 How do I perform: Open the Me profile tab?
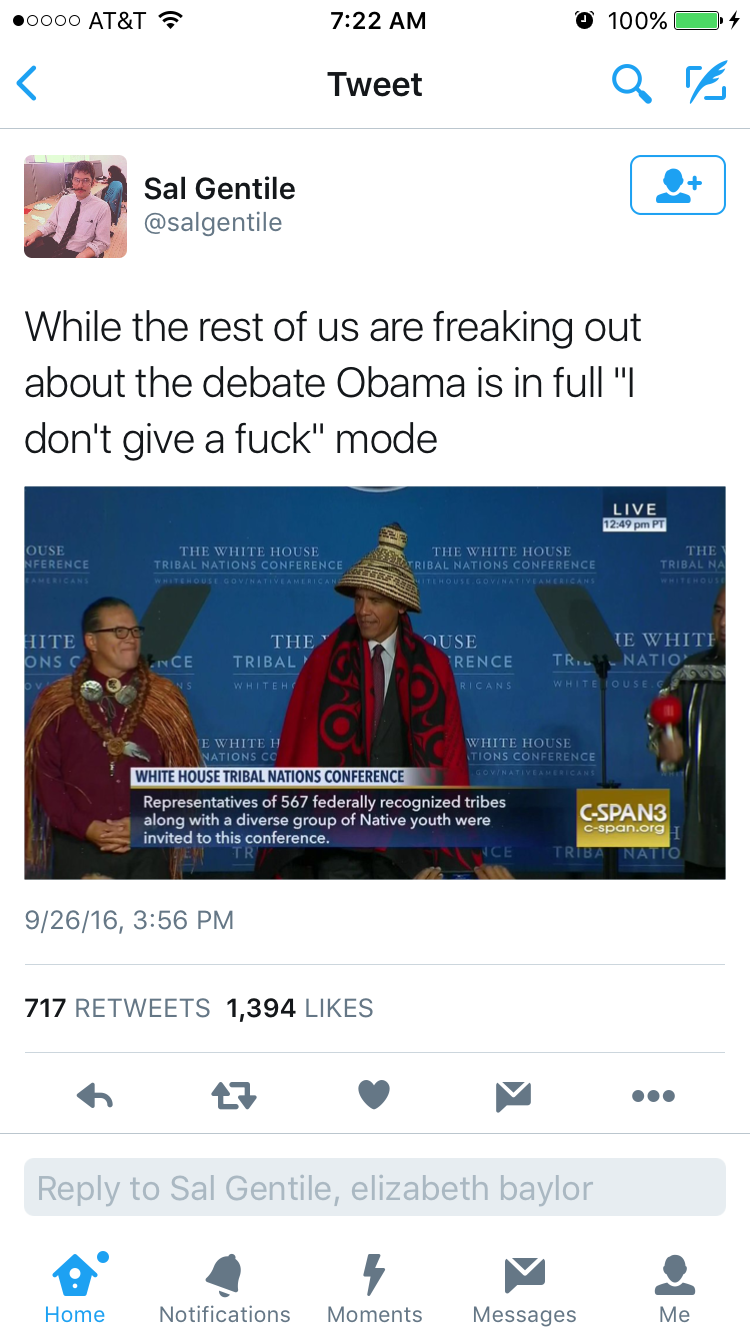tap(675, 1288)
